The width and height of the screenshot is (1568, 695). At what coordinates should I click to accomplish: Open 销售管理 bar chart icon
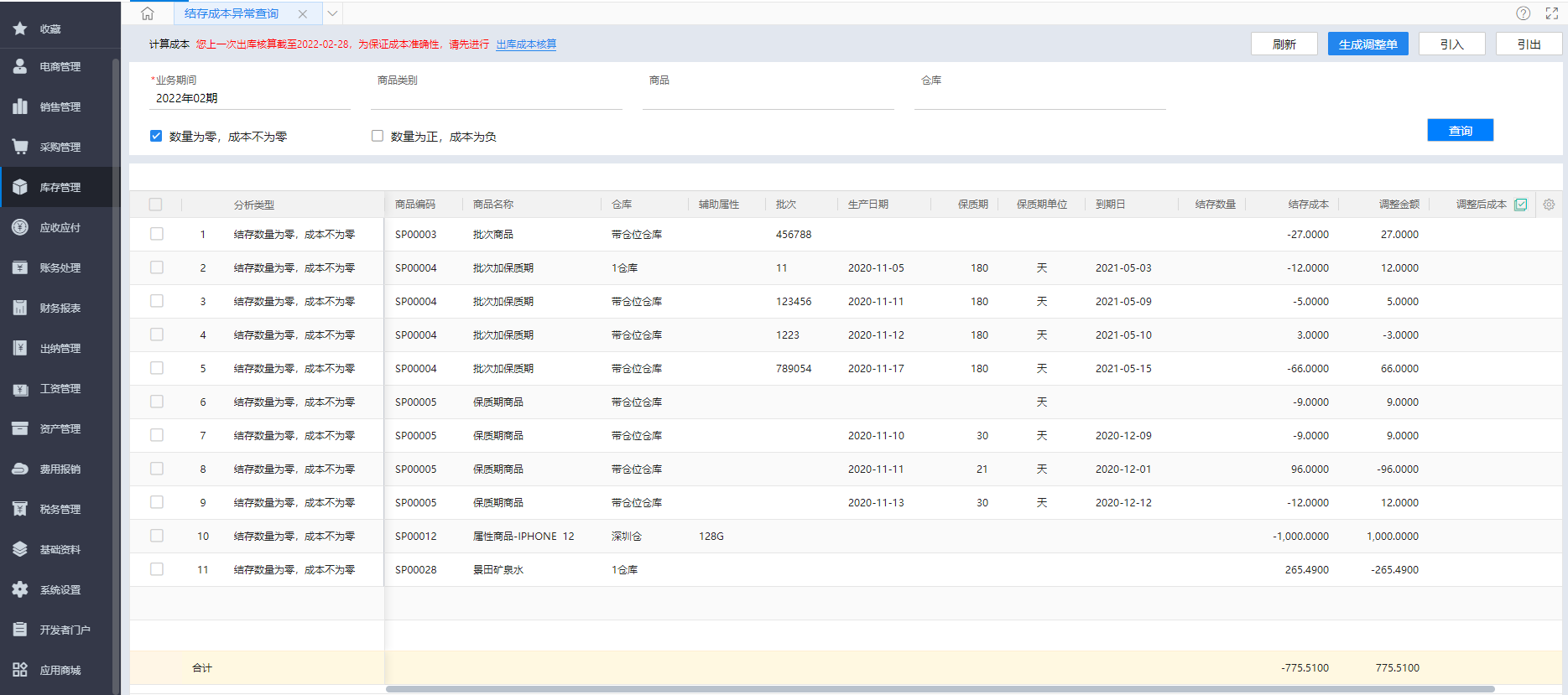click(x=20, y=106)
